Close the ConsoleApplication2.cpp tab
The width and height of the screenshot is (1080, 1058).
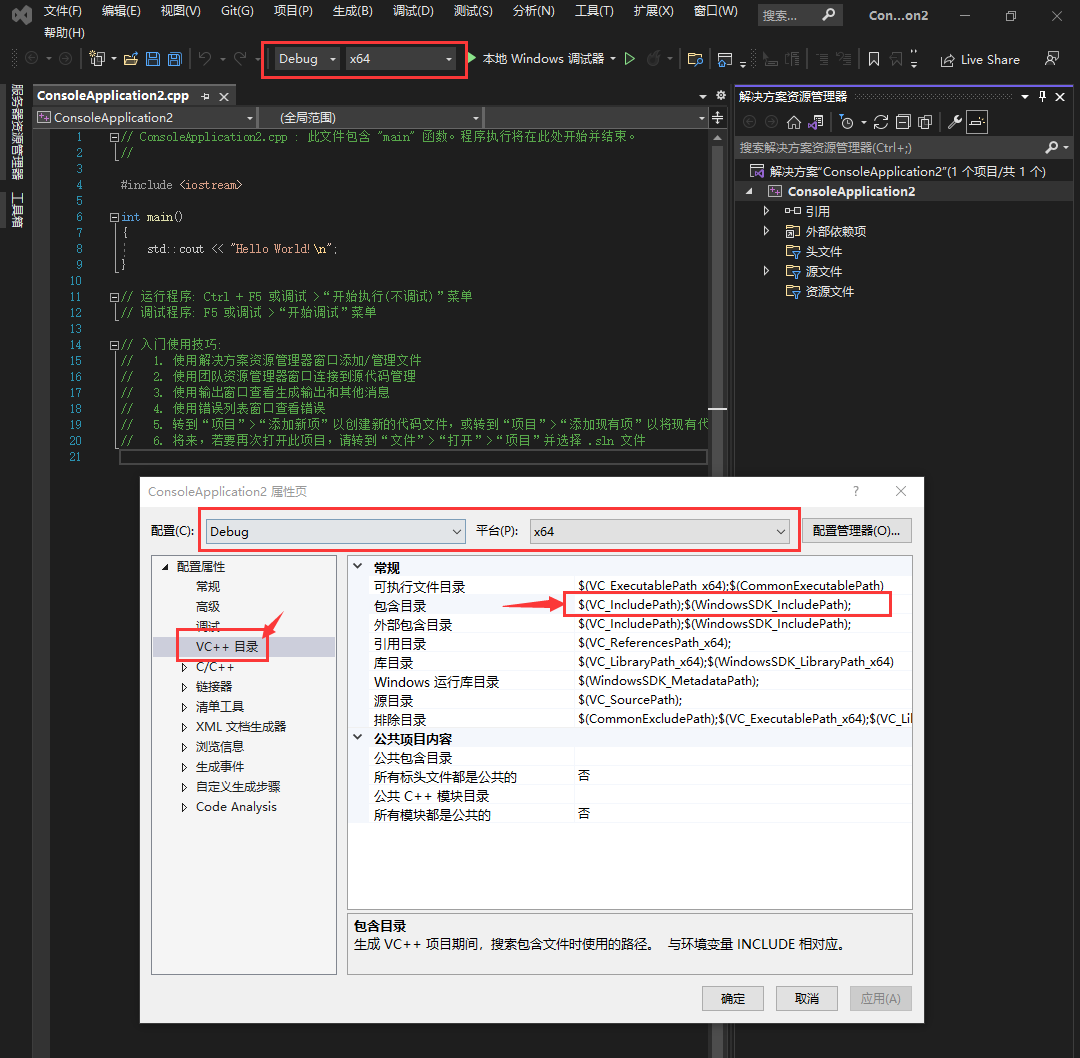(224, 96)
